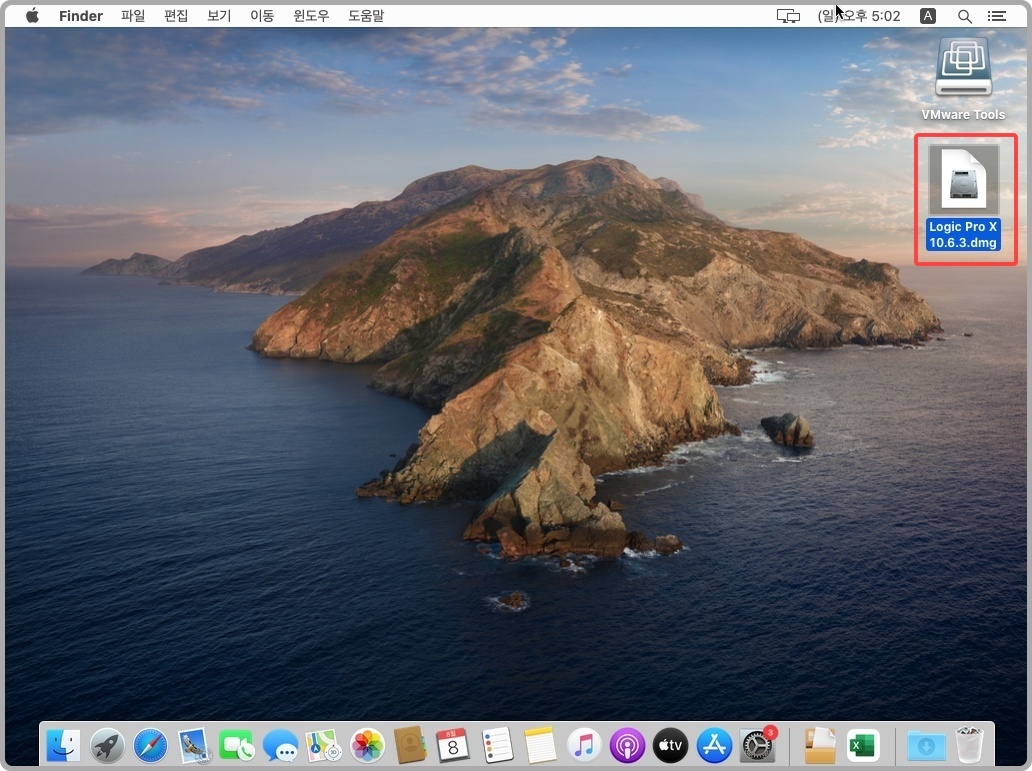
Task: Open the Photos app in dock
Action: coord(367,746)
